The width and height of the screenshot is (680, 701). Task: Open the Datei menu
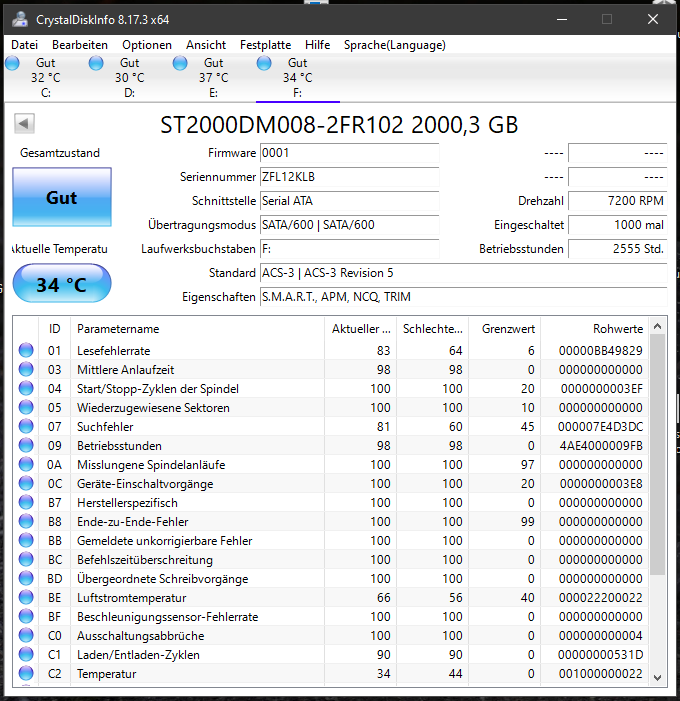(x=24, y=45)
